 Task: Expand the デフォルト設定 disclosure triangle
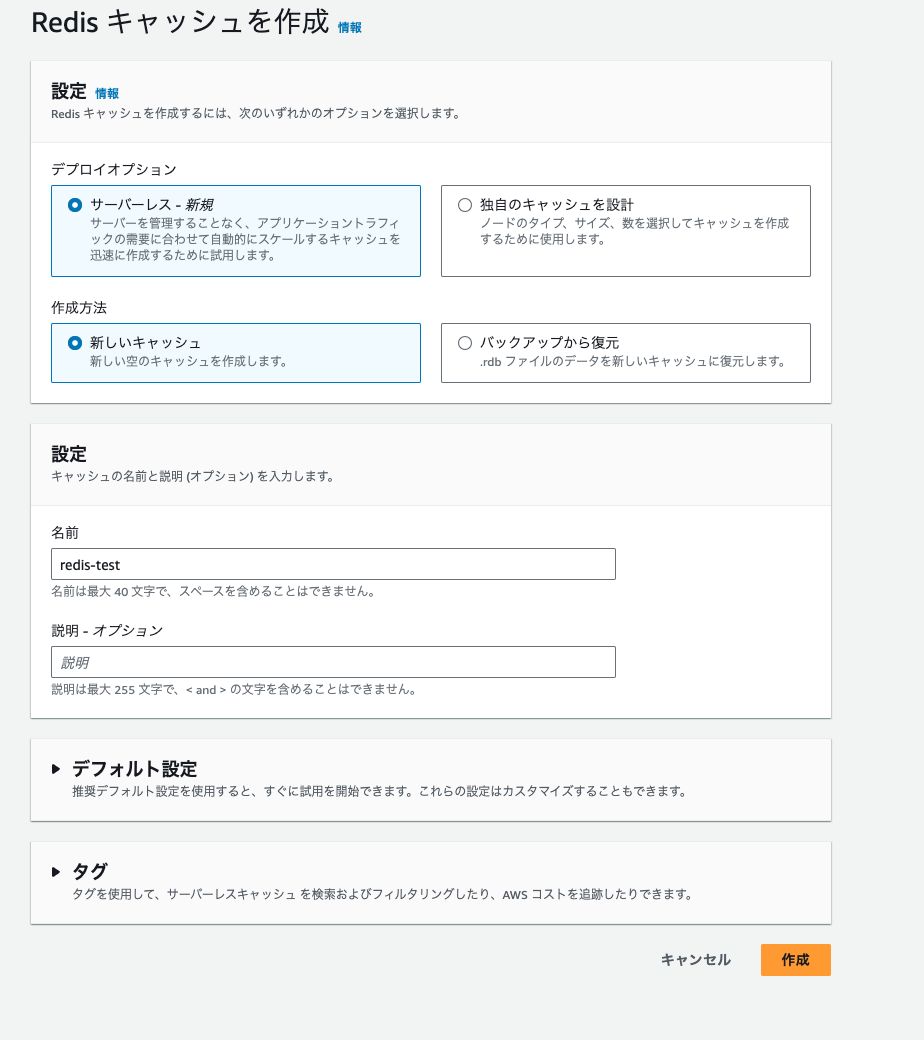[x=56, y=769]
